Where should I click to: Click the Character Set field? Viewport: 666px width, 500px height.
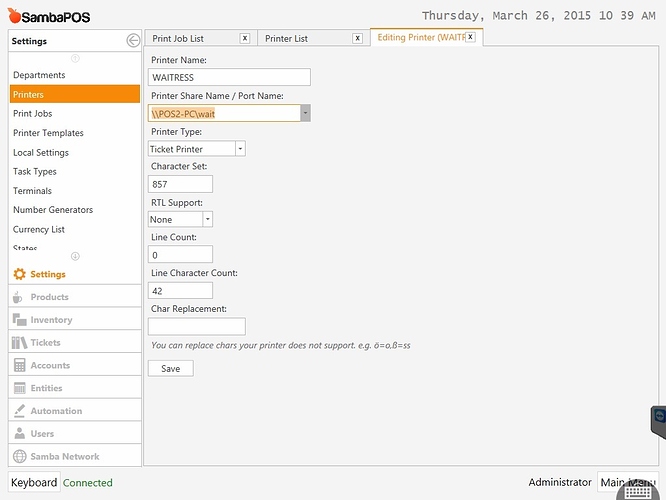pyautogui.click(x=181, y=184)
